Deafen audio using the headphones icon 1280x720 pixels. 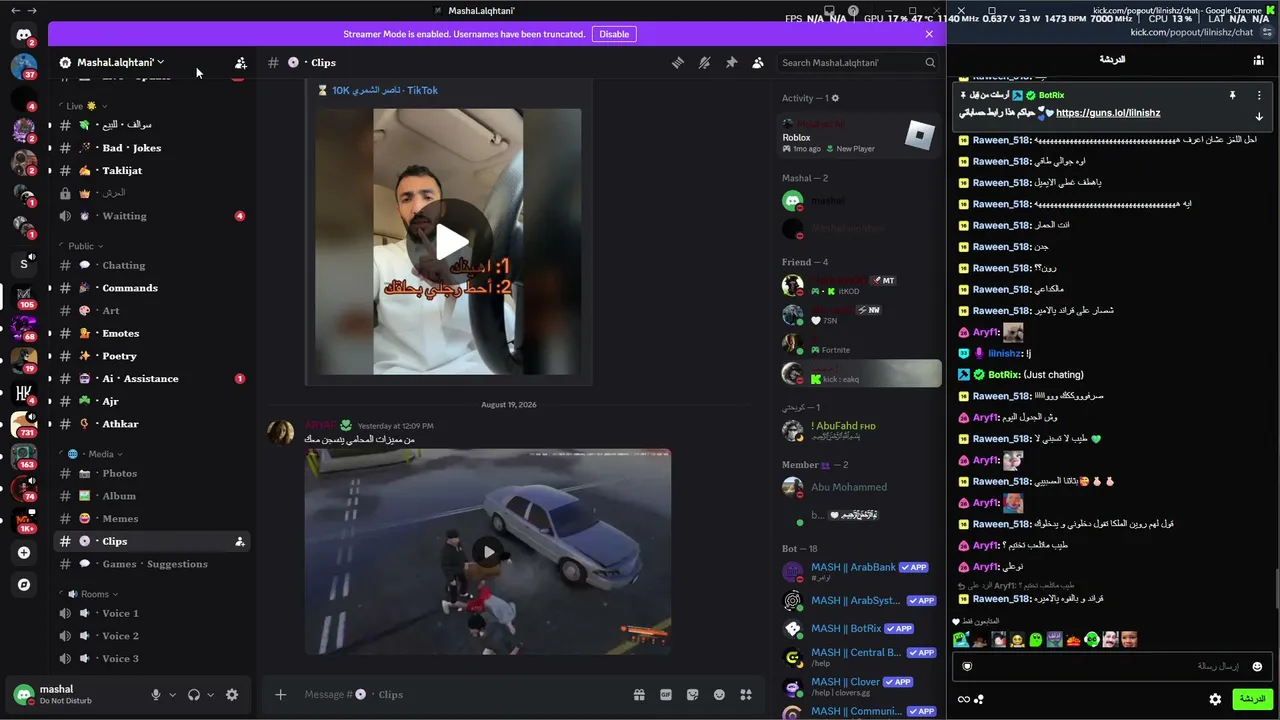(x=194, y=695)
